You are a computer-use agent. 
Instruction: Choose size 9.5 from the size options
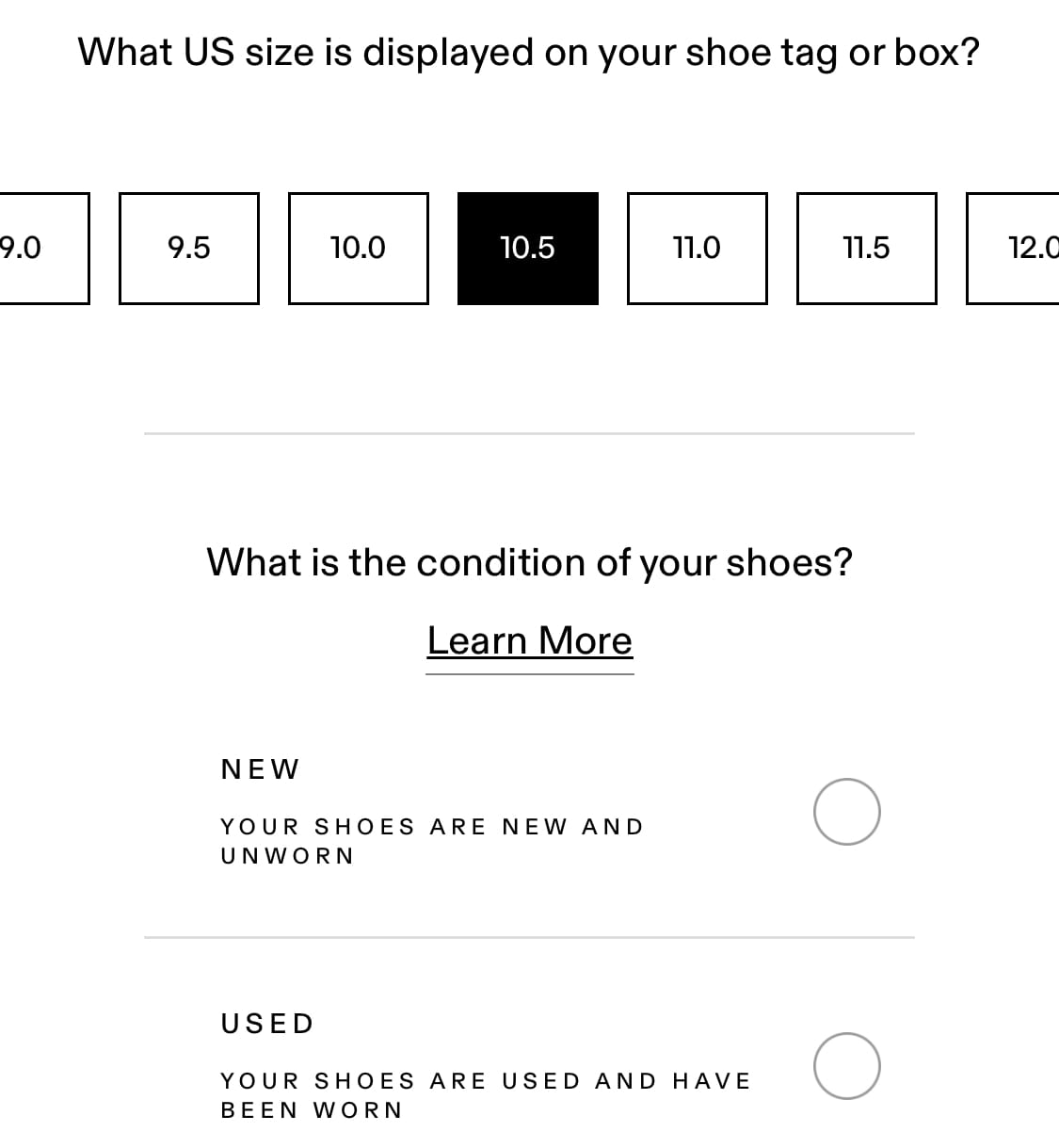pos(188,248)
